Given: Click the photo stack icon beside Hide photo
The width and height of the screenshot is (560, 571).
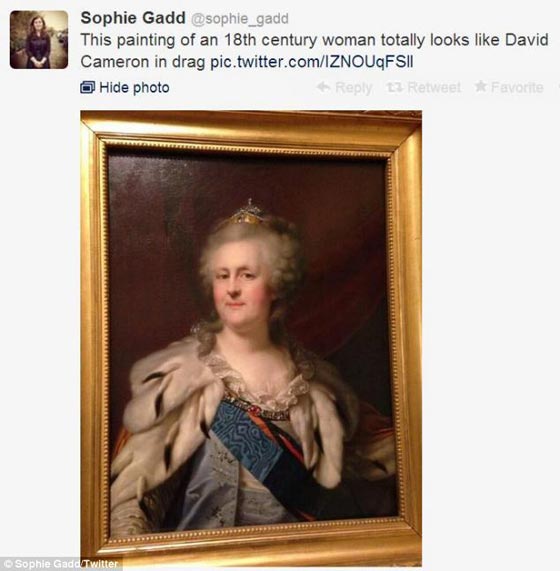Looking at the screenshot, I should [87, 87].
